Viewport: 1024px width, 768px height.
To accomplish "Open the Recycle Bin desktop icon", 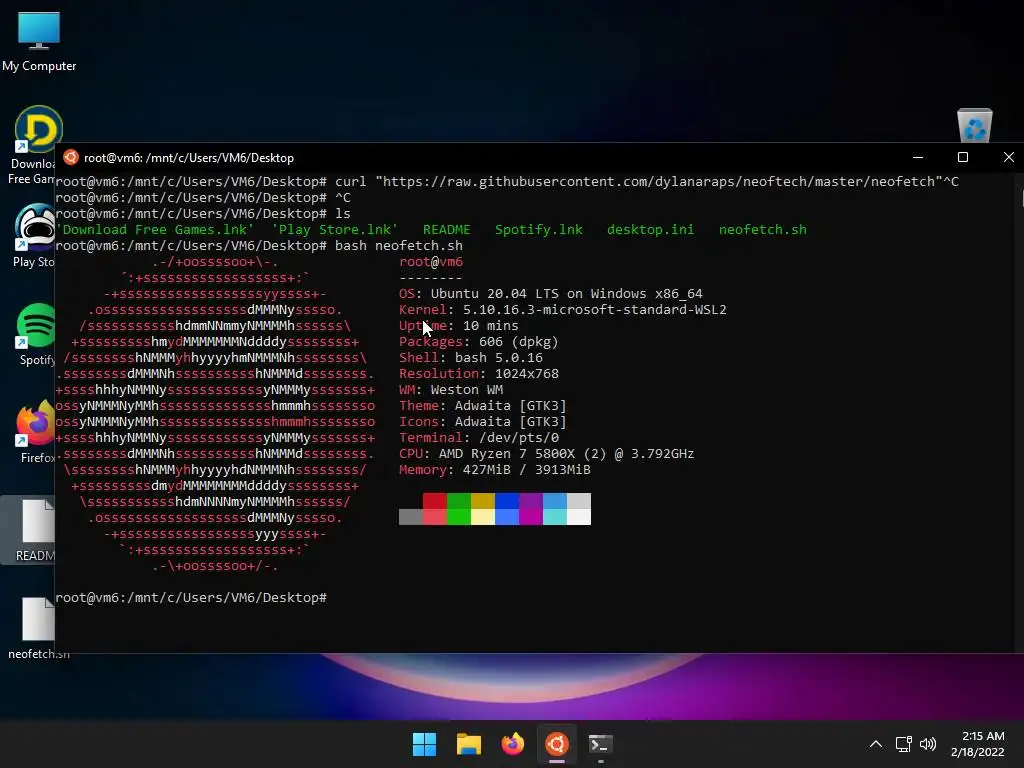I will [x=974, y=125].
